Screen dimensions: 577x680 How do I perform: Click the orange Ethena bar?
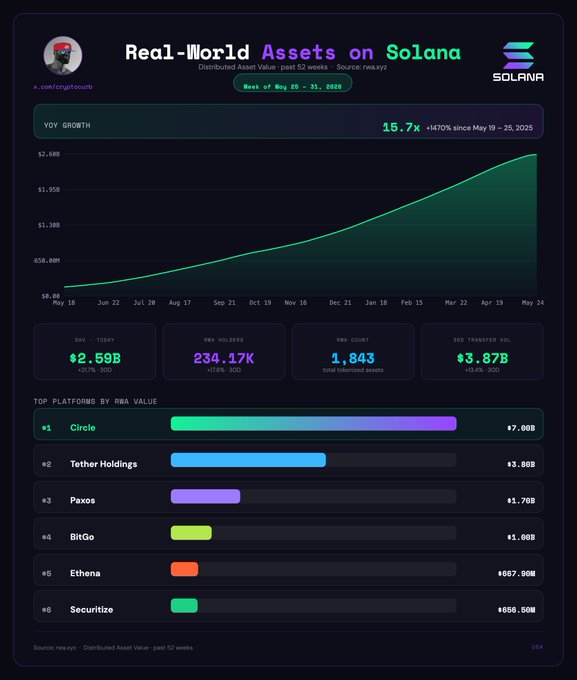pos(184,569)
